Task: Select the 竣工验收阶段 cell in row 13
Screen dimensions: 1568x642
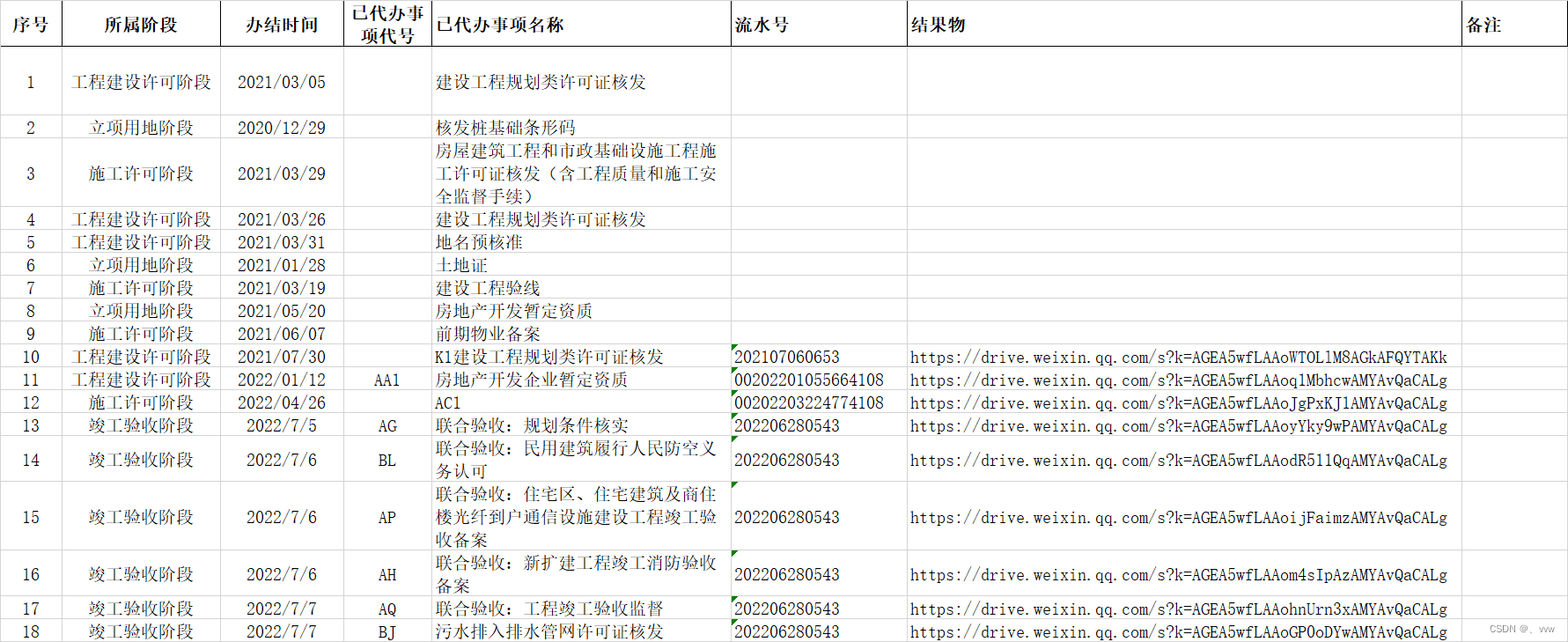Action: pos(141,424)
